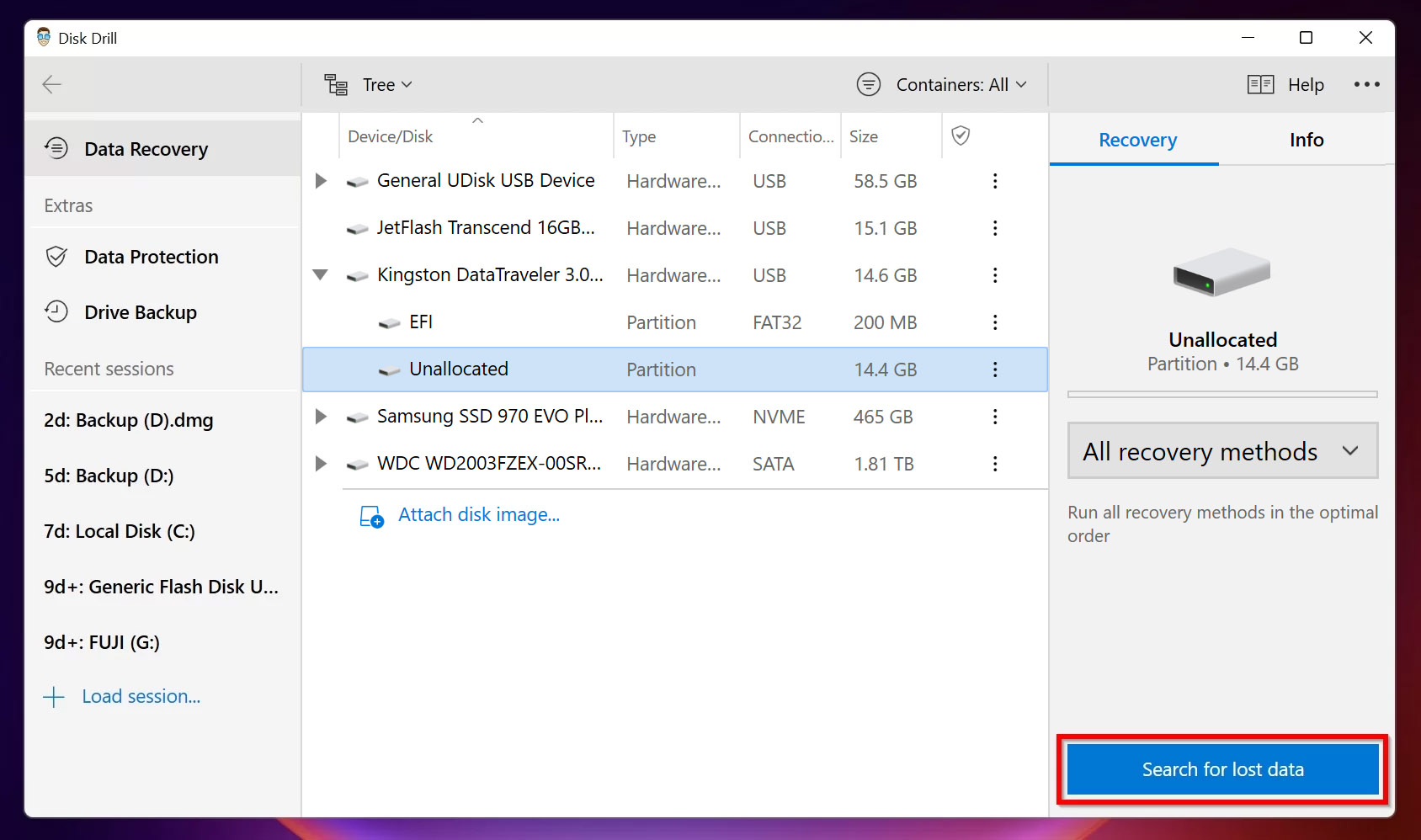
Task: Open Drive Backup section
Action: 163,312
